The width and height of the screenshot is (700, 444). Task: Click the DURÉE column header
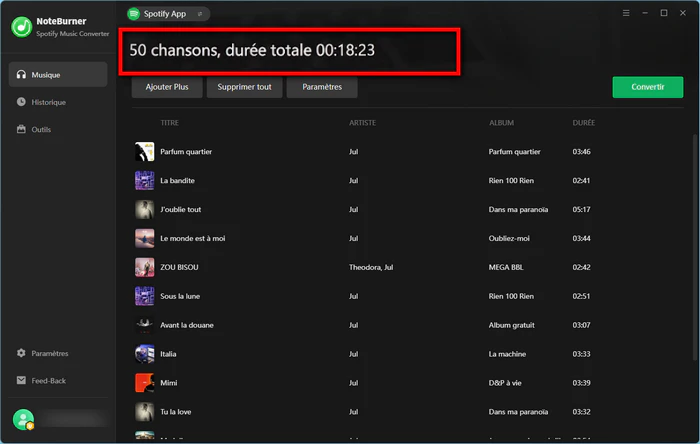coord(583,123)
